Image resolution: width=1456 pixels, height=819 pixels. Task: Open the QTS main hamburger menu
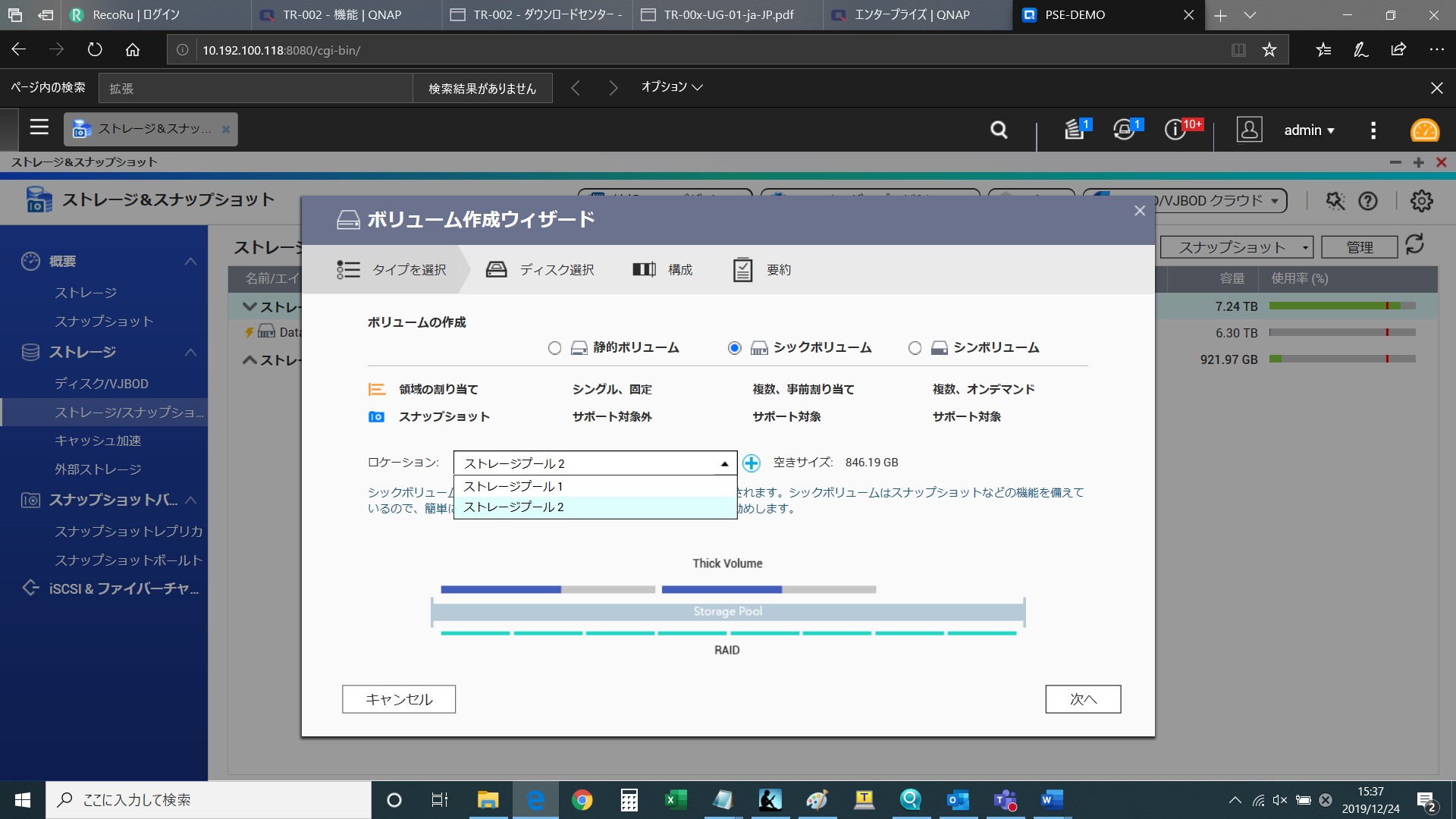tap(39, 127)
